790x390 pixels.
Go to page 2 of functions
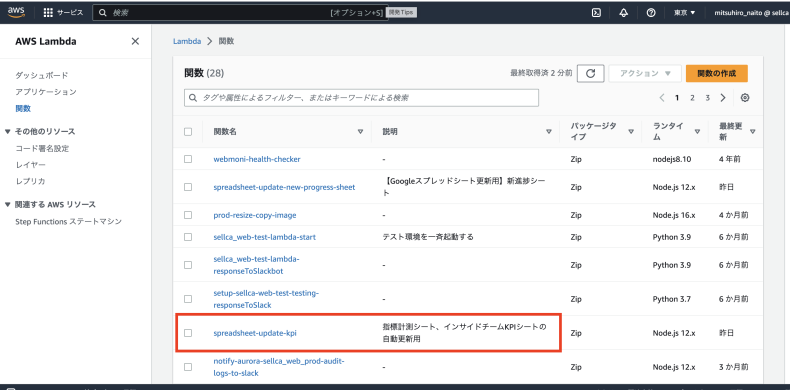pyautogui.click(x=692, y=98)
